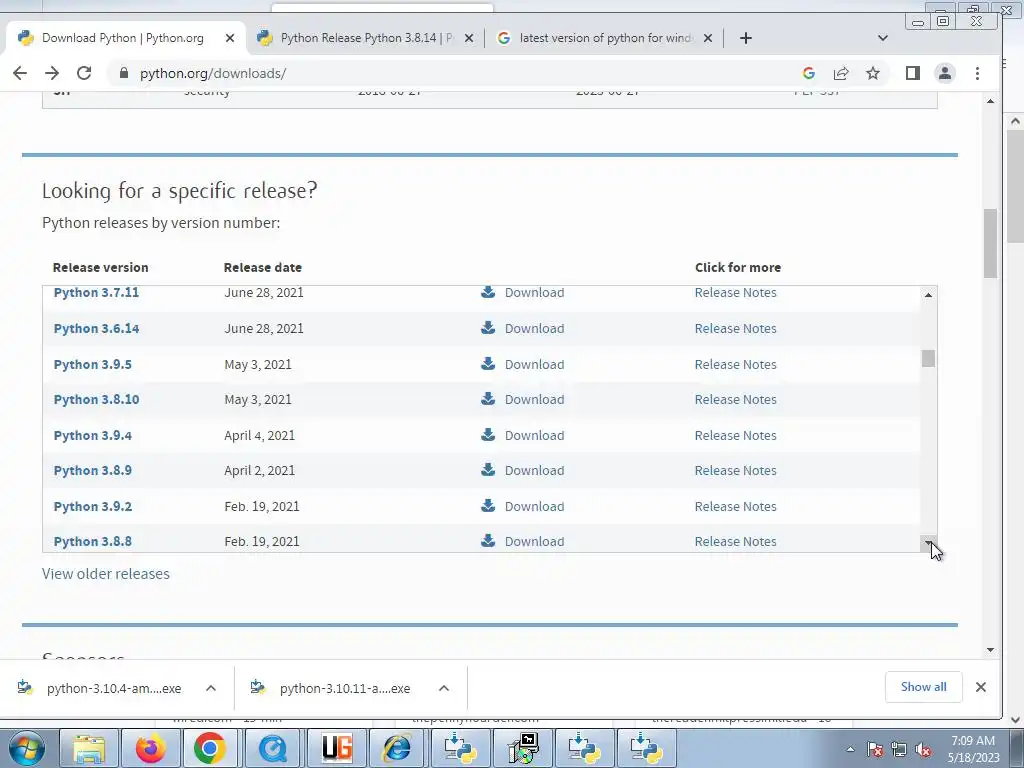Click the Show all downloads button
This screenshot has width=1024, height=768.
(x=923, y=687)
